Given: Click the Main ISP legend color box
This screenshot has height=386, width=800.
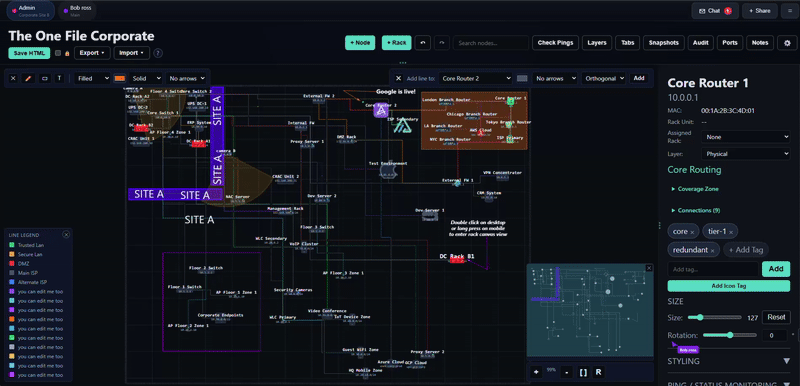Looking at the screenshot, I should click(x=11, y=273).
